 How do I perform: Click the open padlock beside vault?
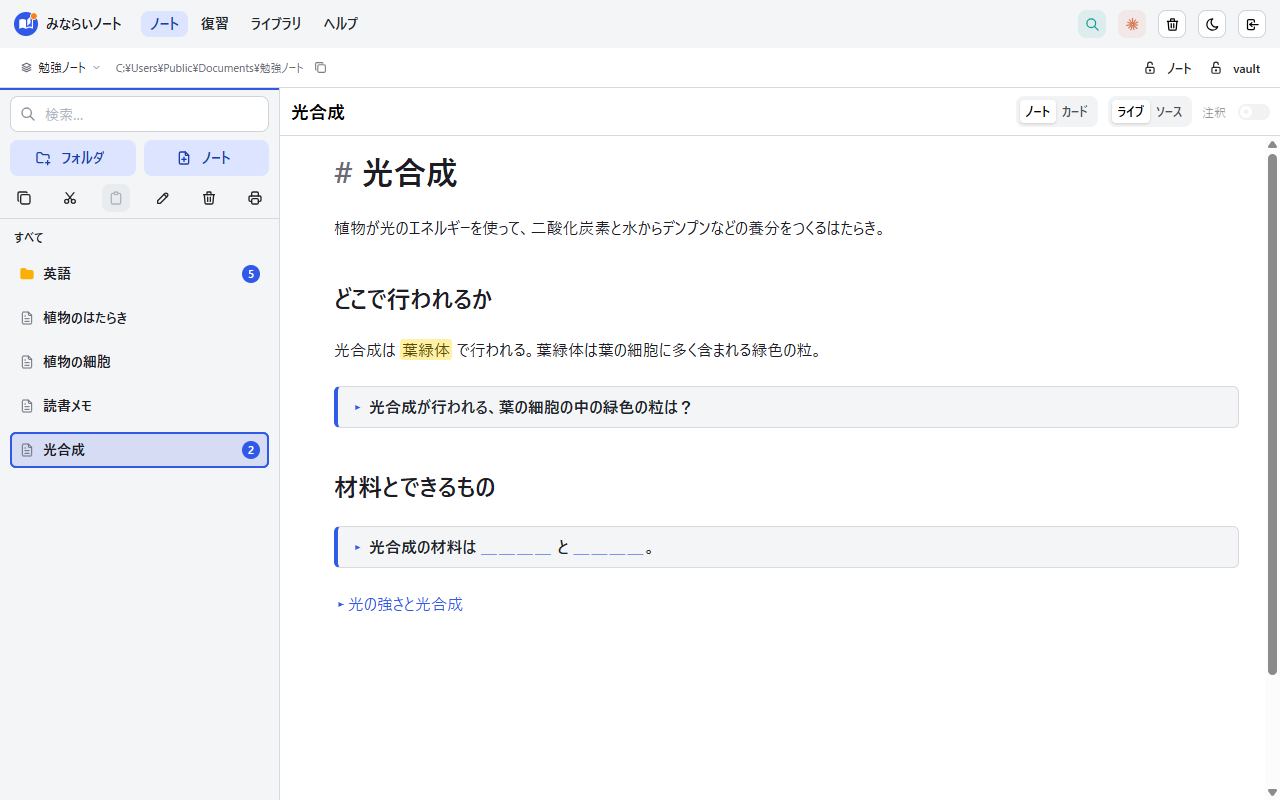[x=1216, y=68]
